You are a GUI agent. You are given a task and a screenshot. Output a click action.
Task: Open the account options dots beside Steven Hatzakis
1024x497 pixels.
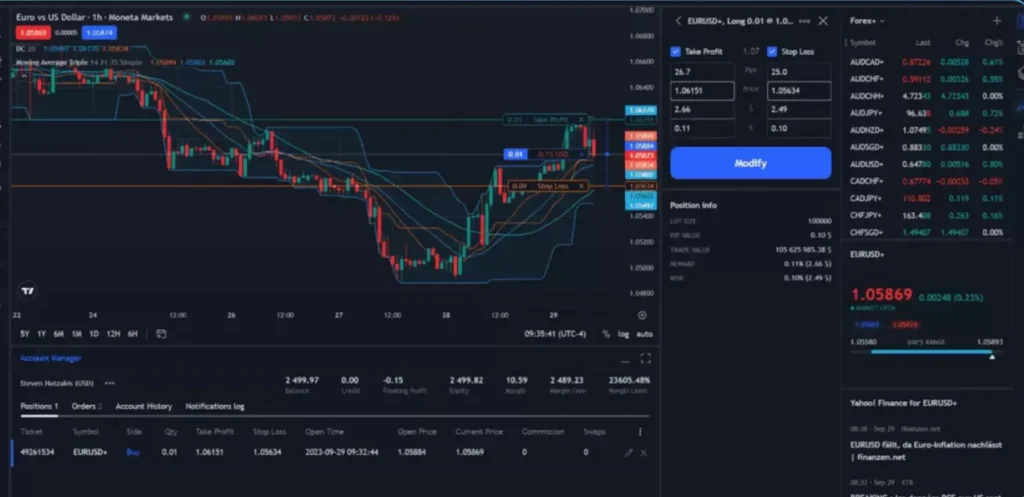click(110, 383)
